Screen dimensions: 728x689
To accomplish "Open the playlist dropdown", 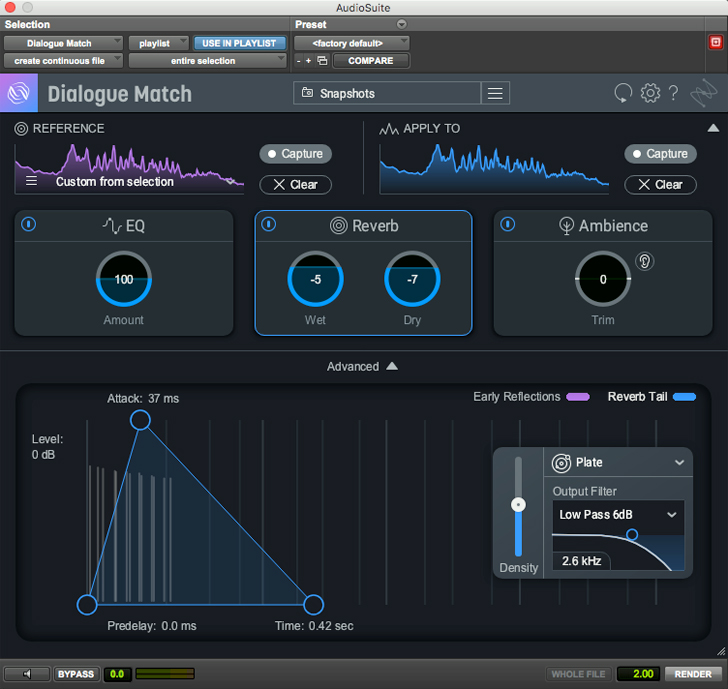I will 158,43.
